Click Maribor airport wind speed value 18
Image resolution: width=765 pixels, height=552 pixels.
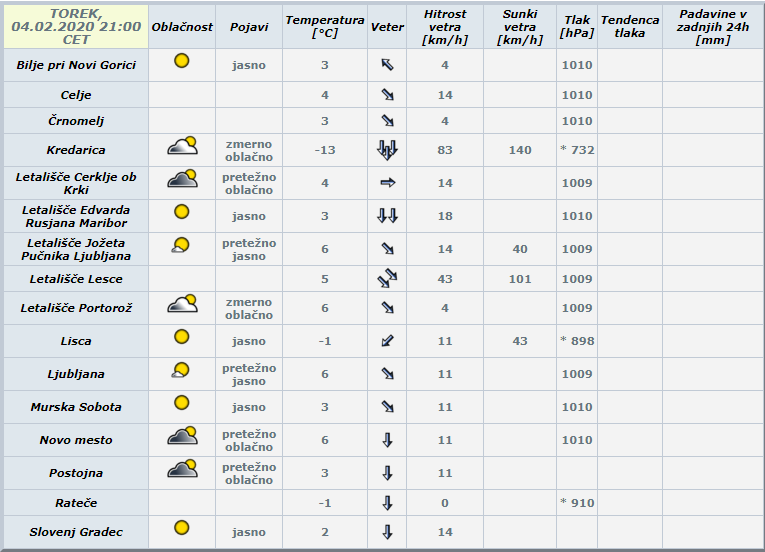(x=445, y=216)
